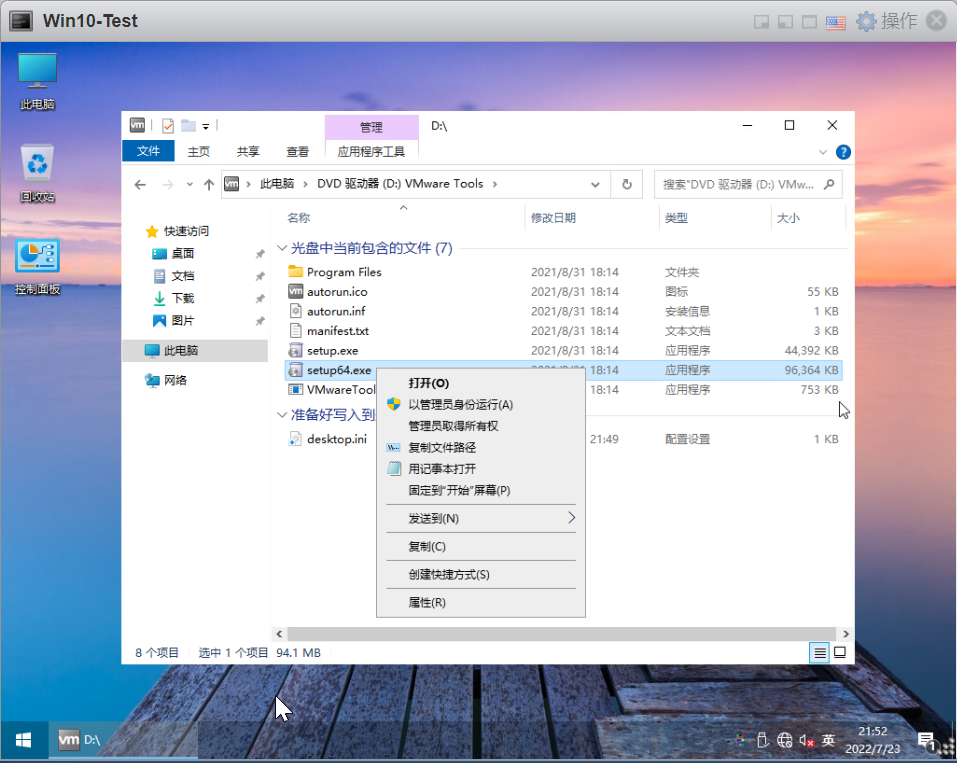
Task: Switch to details view layout button
Action: click(820, 653)
